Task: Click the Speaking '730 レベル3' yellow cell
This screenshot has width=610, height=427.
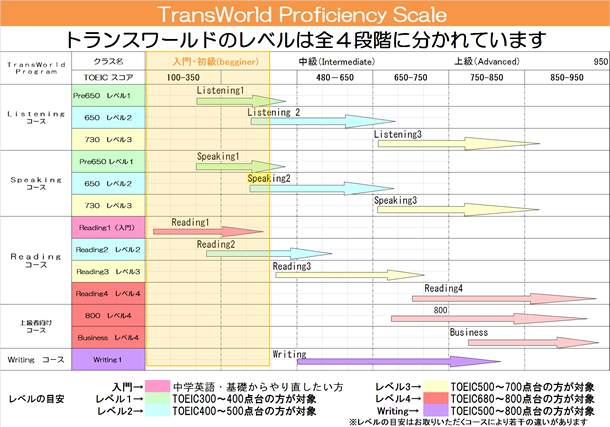Action: coord(109,205)
